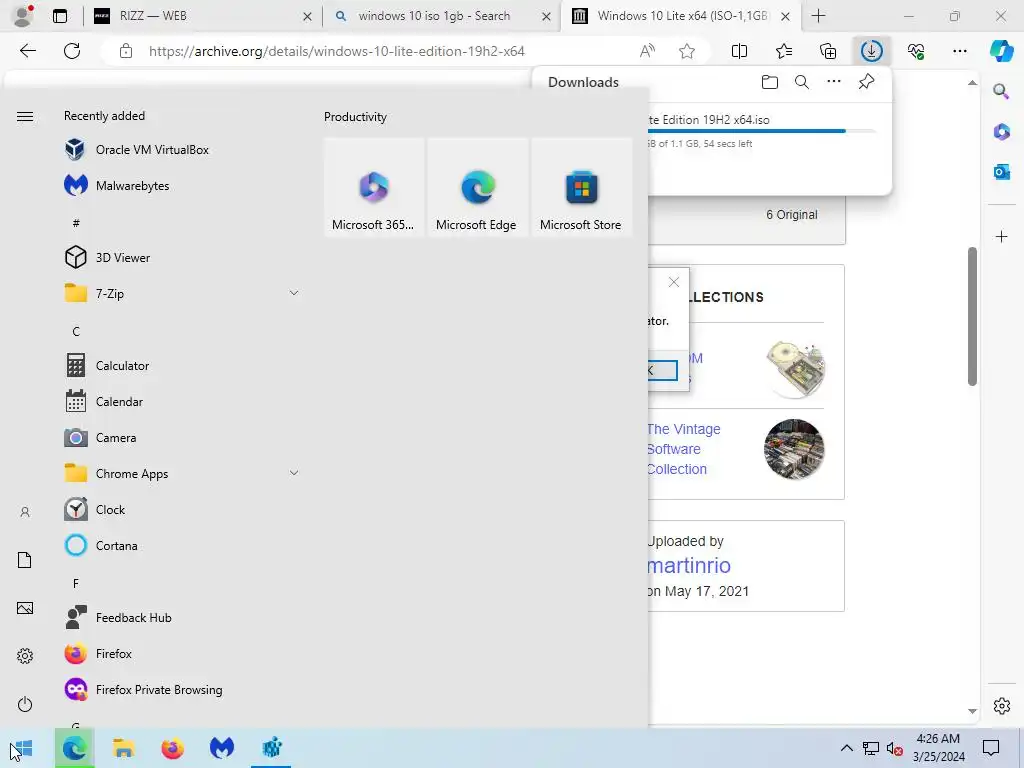Open tab actions menu icon
This screenshot has height=768, width=1024.
pos(60,16)
